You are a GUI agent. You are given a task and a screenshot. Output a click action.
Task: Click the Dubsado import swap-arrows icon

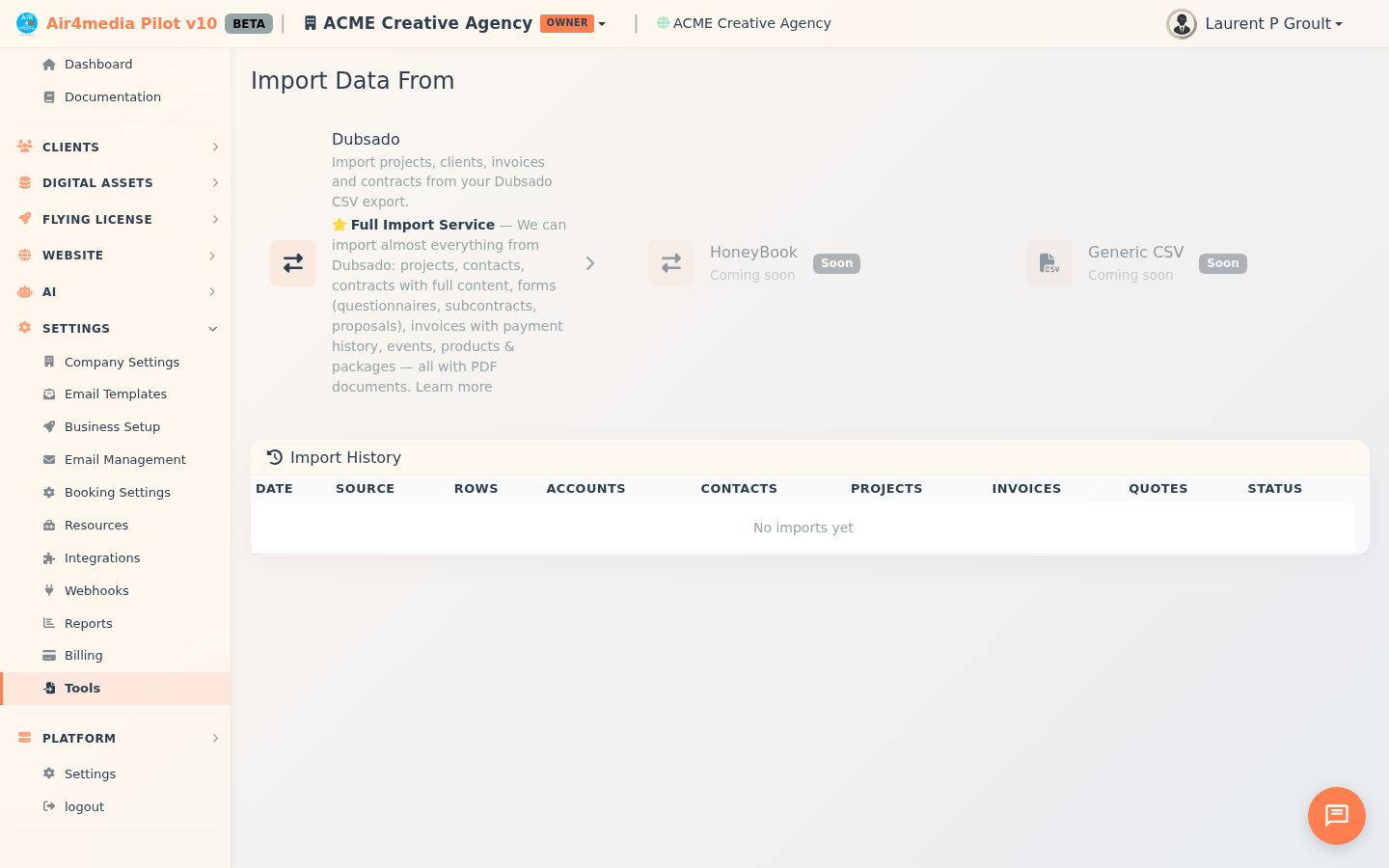293,263
